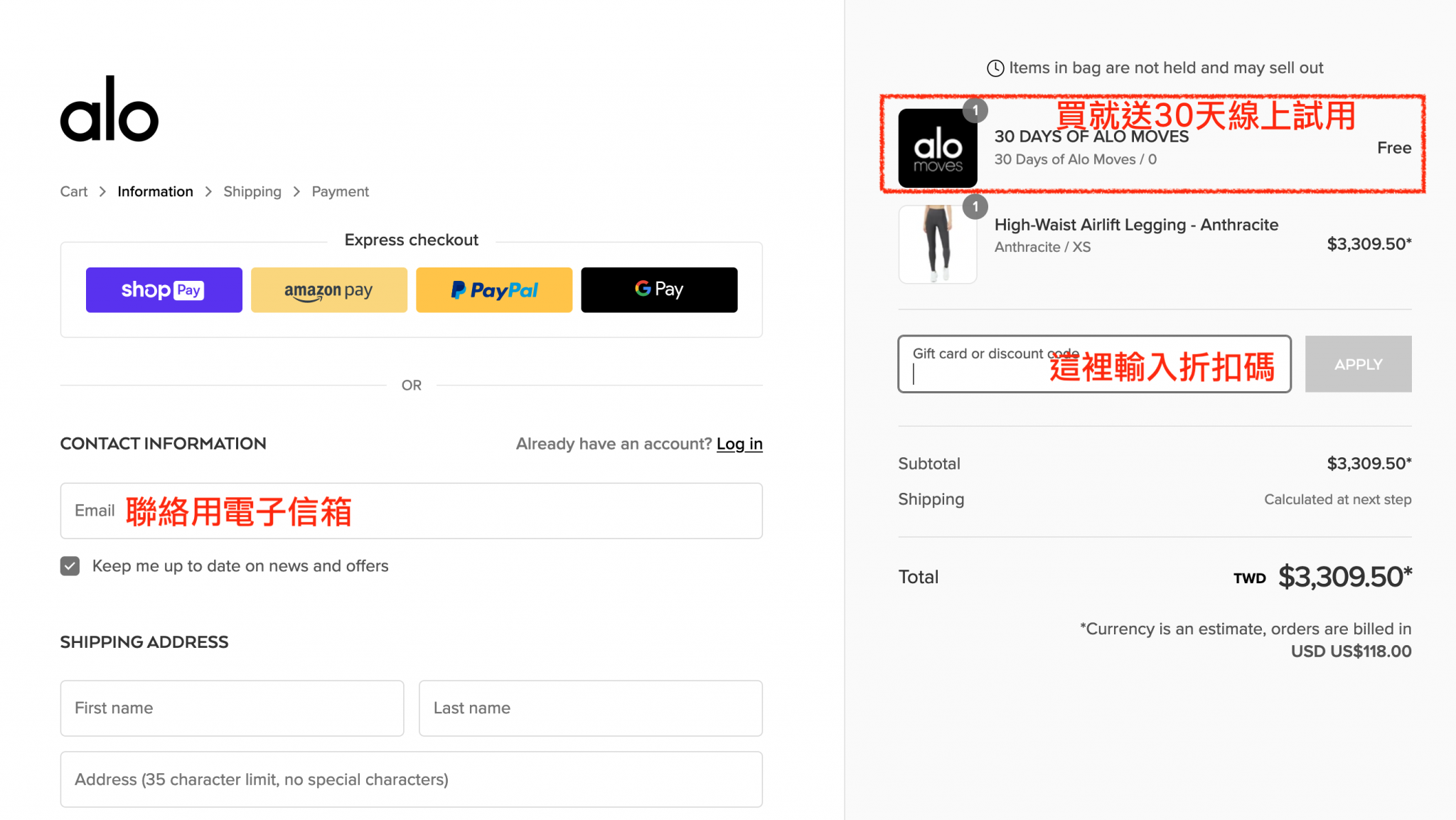This screenshot has height=820, width=1456.
Task: Click 'High-Waist Airlift Legging - Anthracite' title
Action: click(1136, 225)
